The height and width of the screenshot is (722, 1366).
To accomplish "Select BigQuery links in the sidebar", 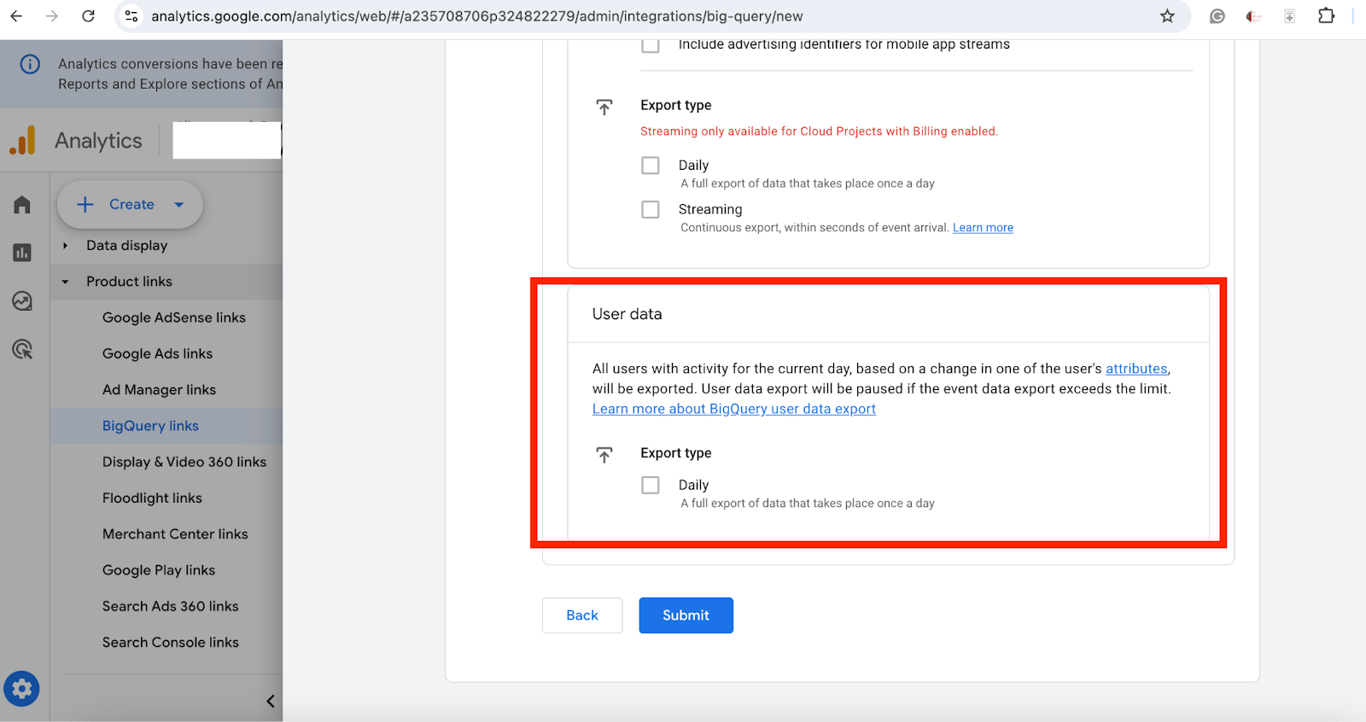I will [x=150, y=426].
